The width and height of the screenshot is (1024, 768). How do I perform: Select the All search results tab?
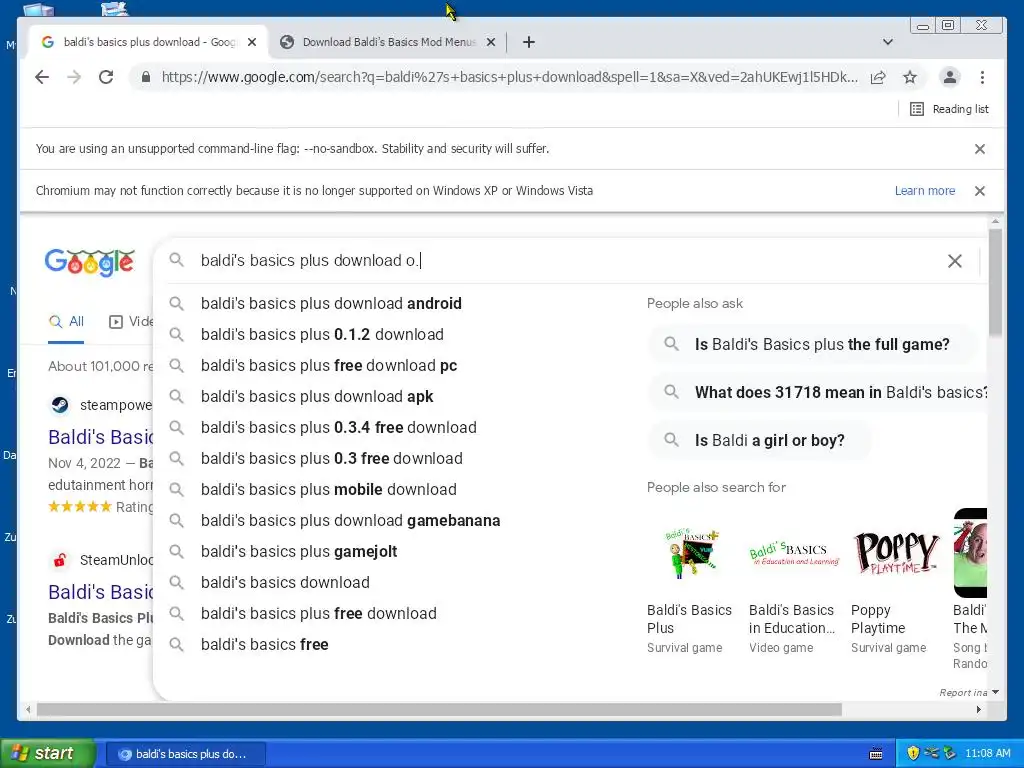coord(66,321)
